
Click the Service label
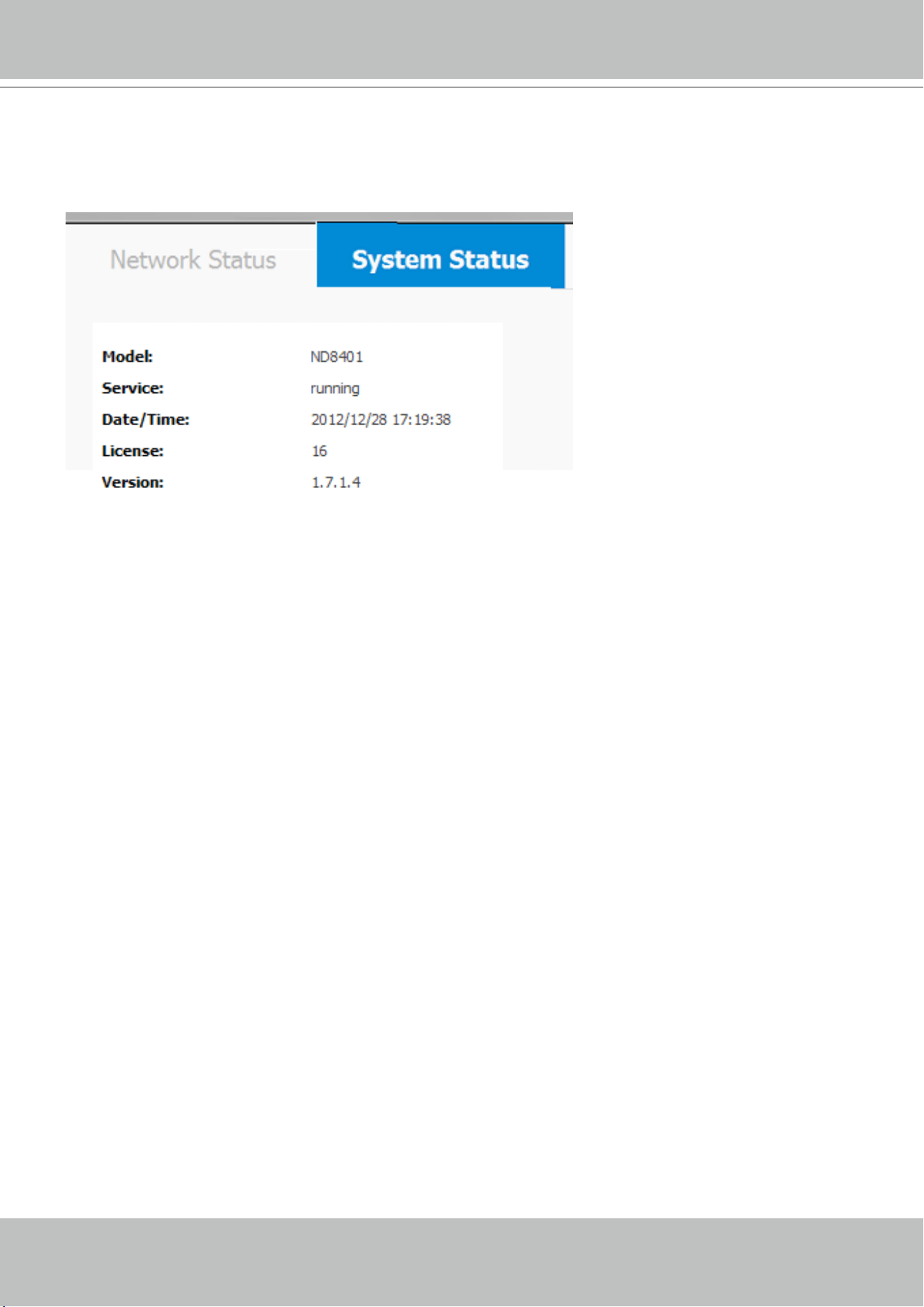(x=133, y=388)
